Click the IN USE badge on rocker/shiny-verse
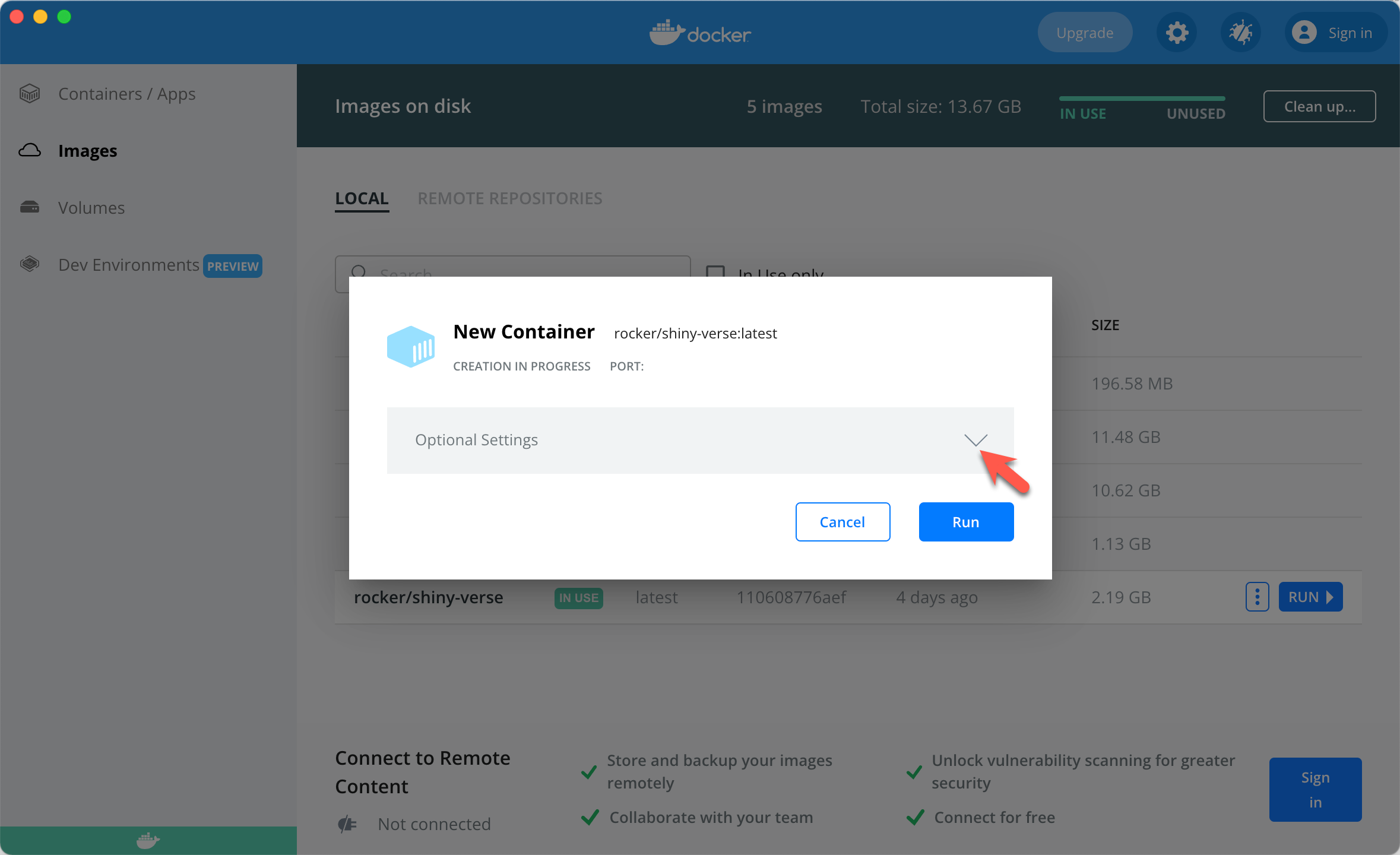This screenshot has width=1400, height=855. coord(578,598)
